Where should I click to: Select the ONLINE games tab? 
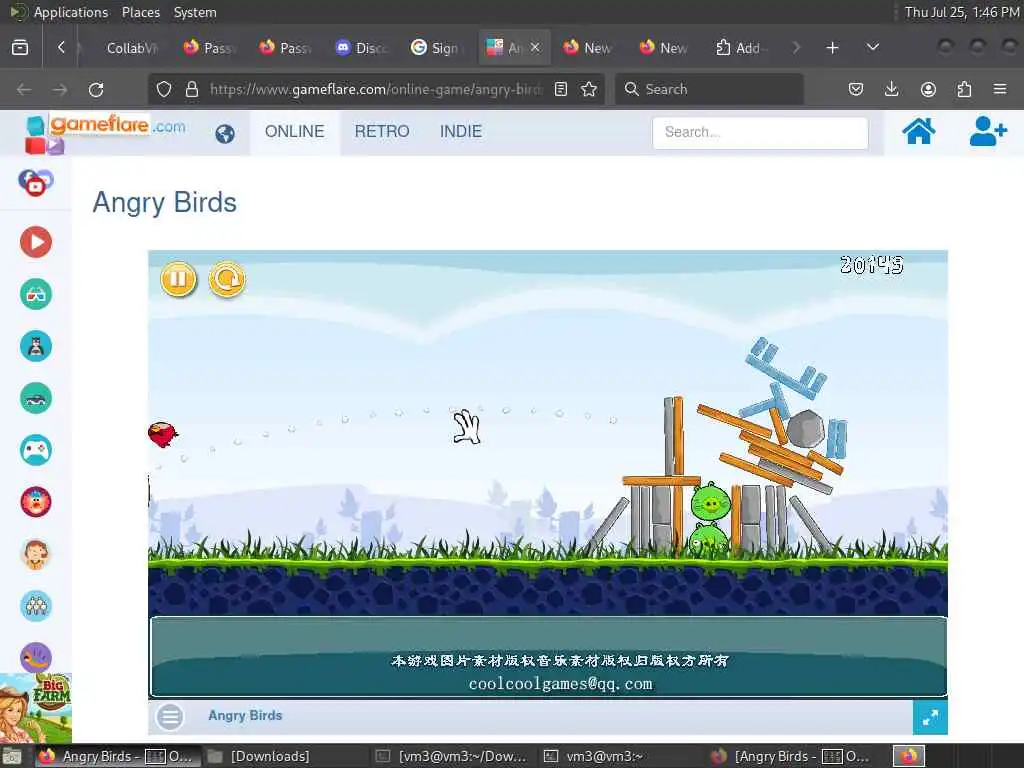[x=295, y=131]
